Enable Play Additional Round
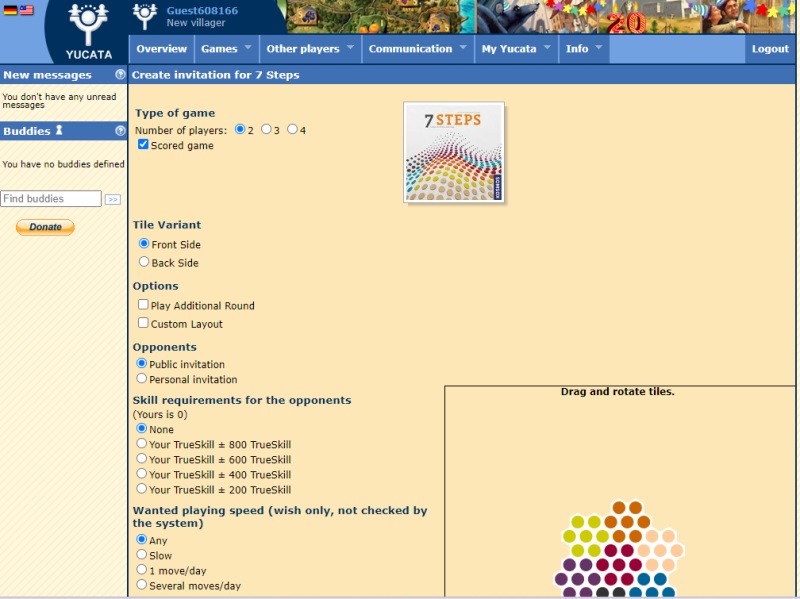Image resolution: width=800 pixels, height=599 pixels. (x=141, y=305)
